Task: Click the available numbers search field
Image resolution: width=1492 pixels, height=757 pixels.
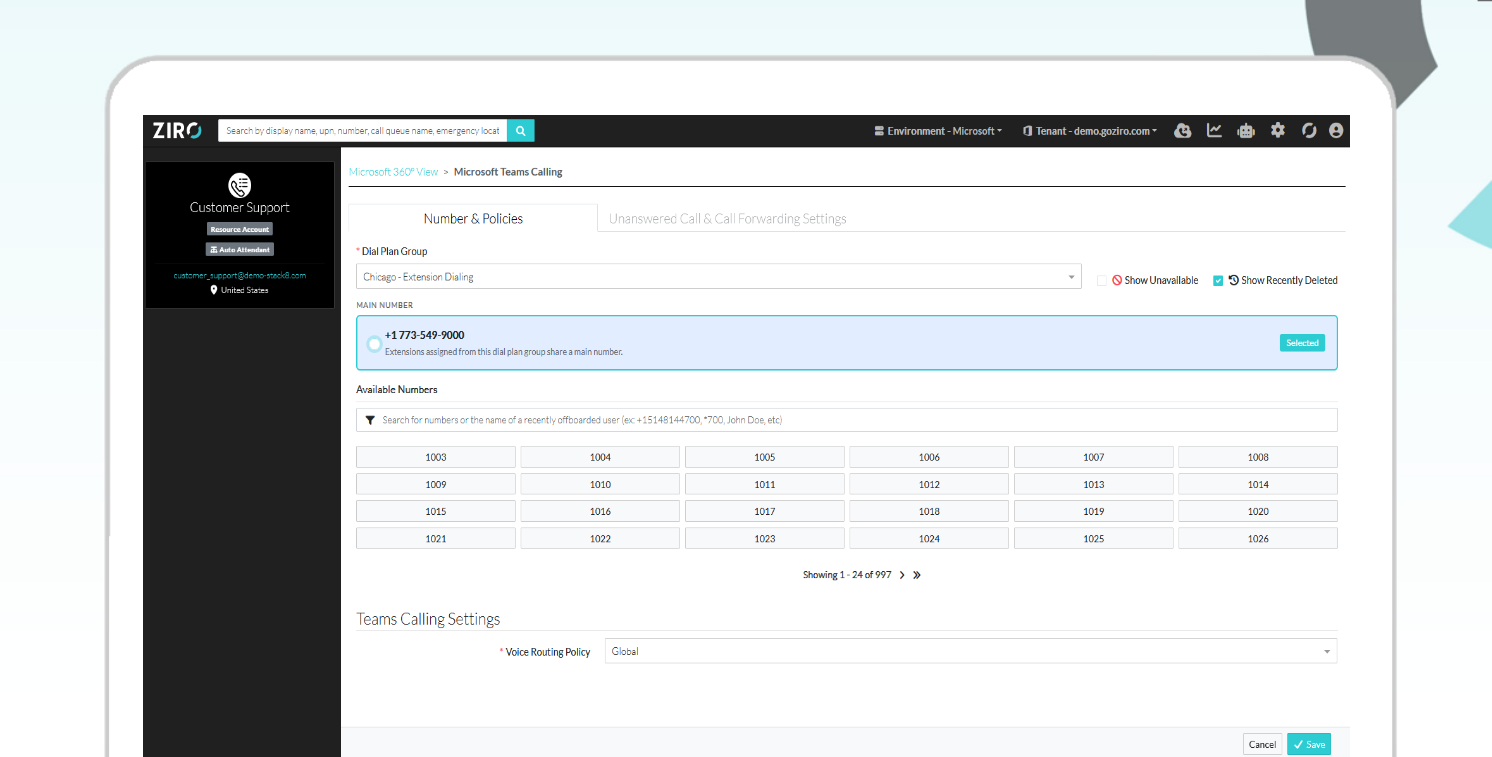Action: [x=847, y=420]
